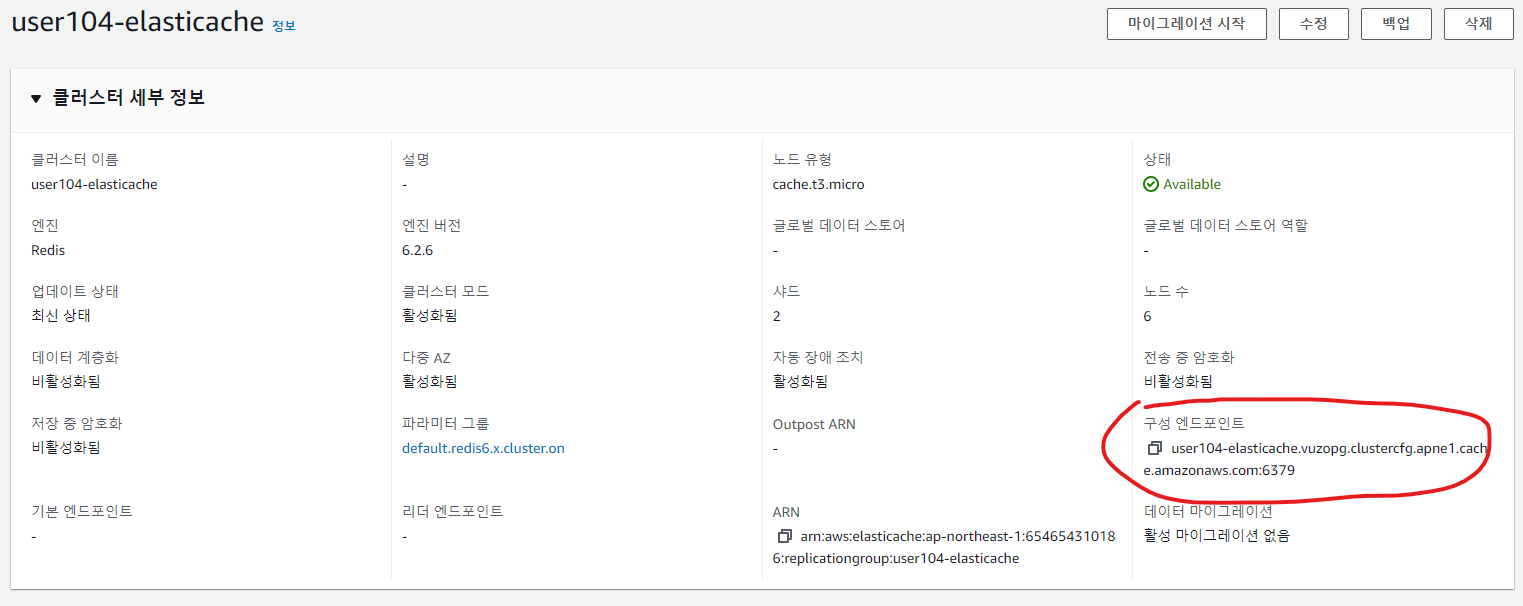Click the 업데이트 상태 label

(75, 292)
